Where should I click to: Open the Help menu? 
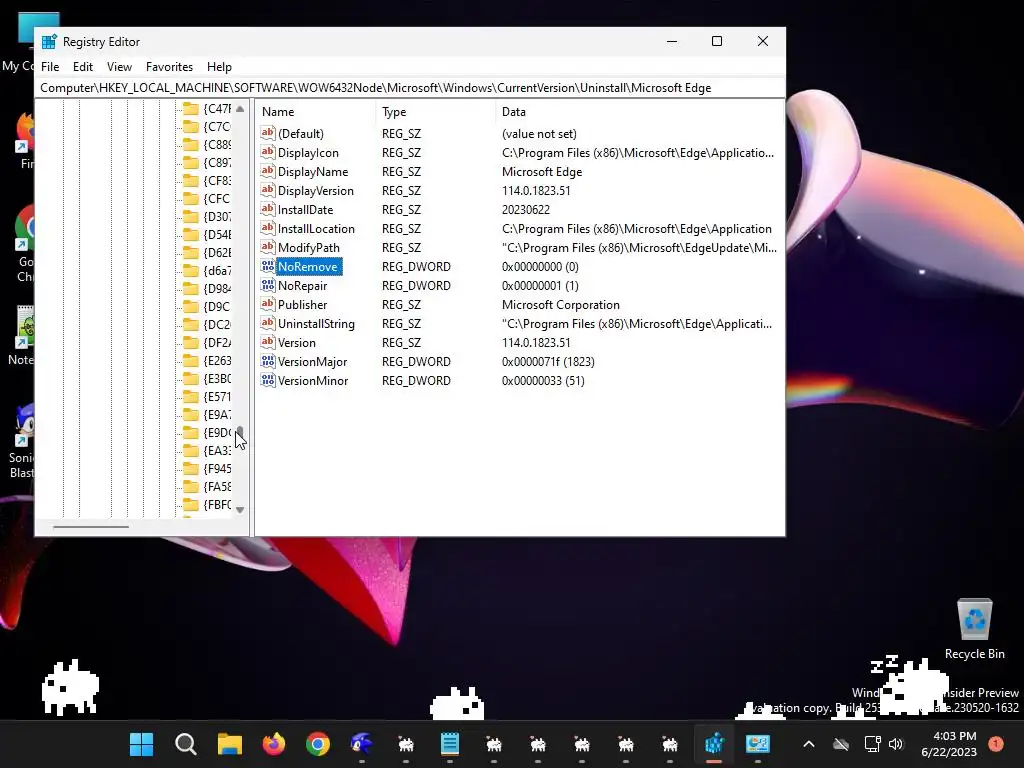[219, 67]
